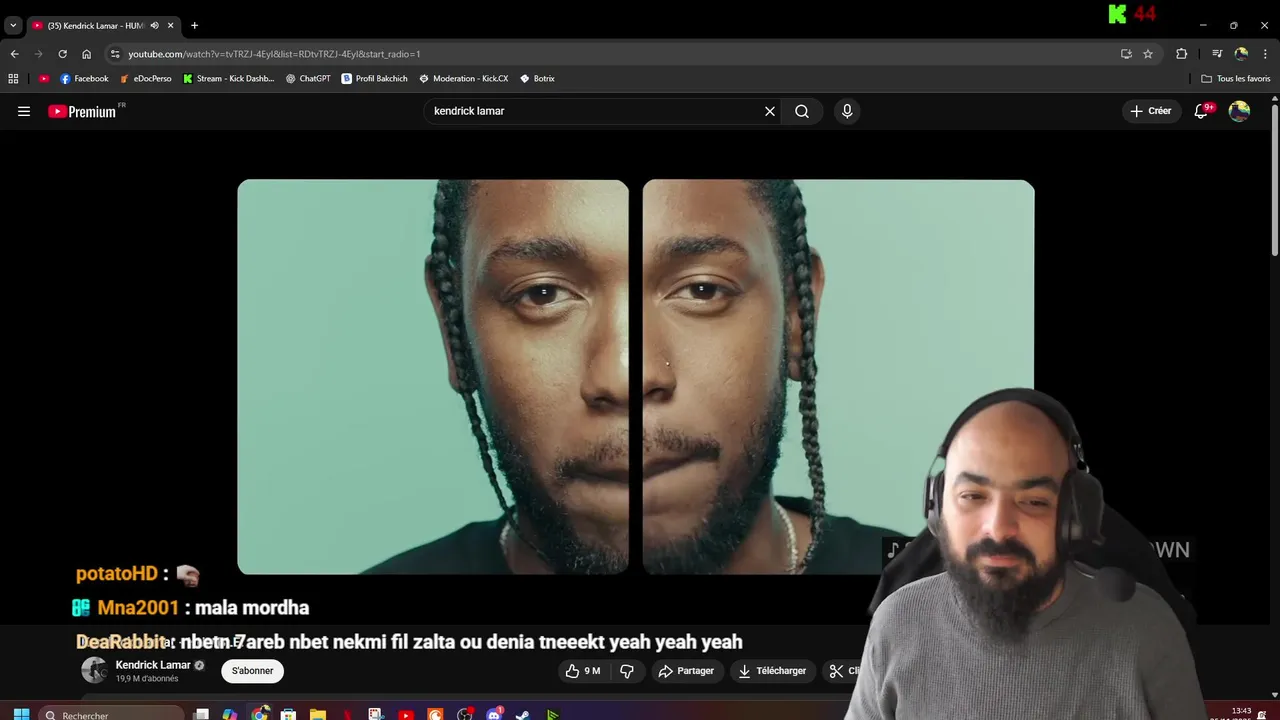Open the ChatGPT bookmark
Image resolution: width=1280 pixels, height=720 pixels.
pos(308,78)
